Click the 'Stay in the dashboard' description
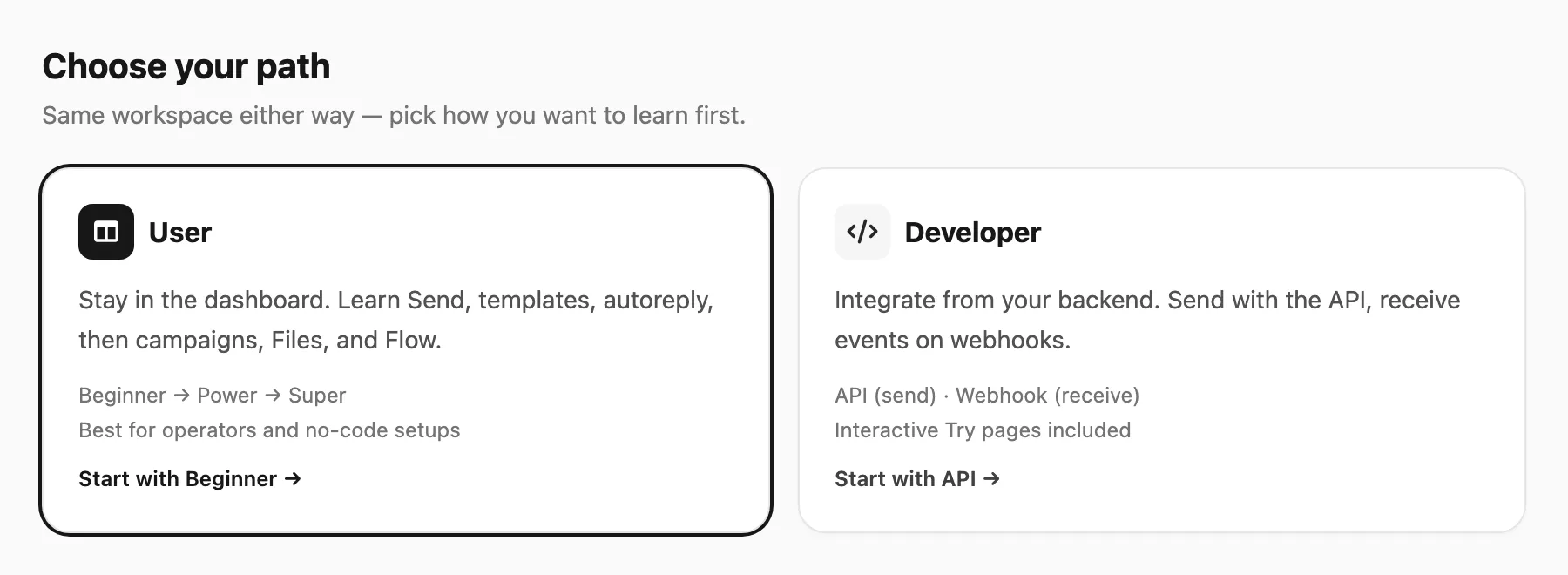This screenshot has height=575, width=1568. [x=396, y=320]
